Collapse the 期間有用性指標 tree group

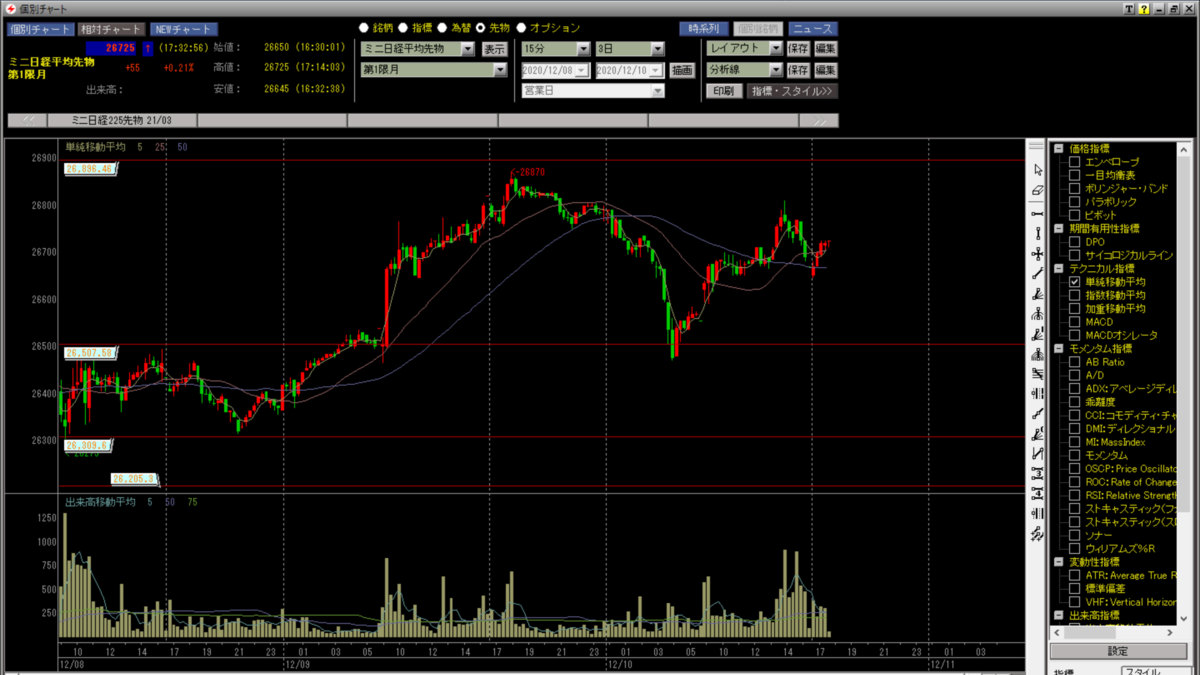click(1059, 229)
